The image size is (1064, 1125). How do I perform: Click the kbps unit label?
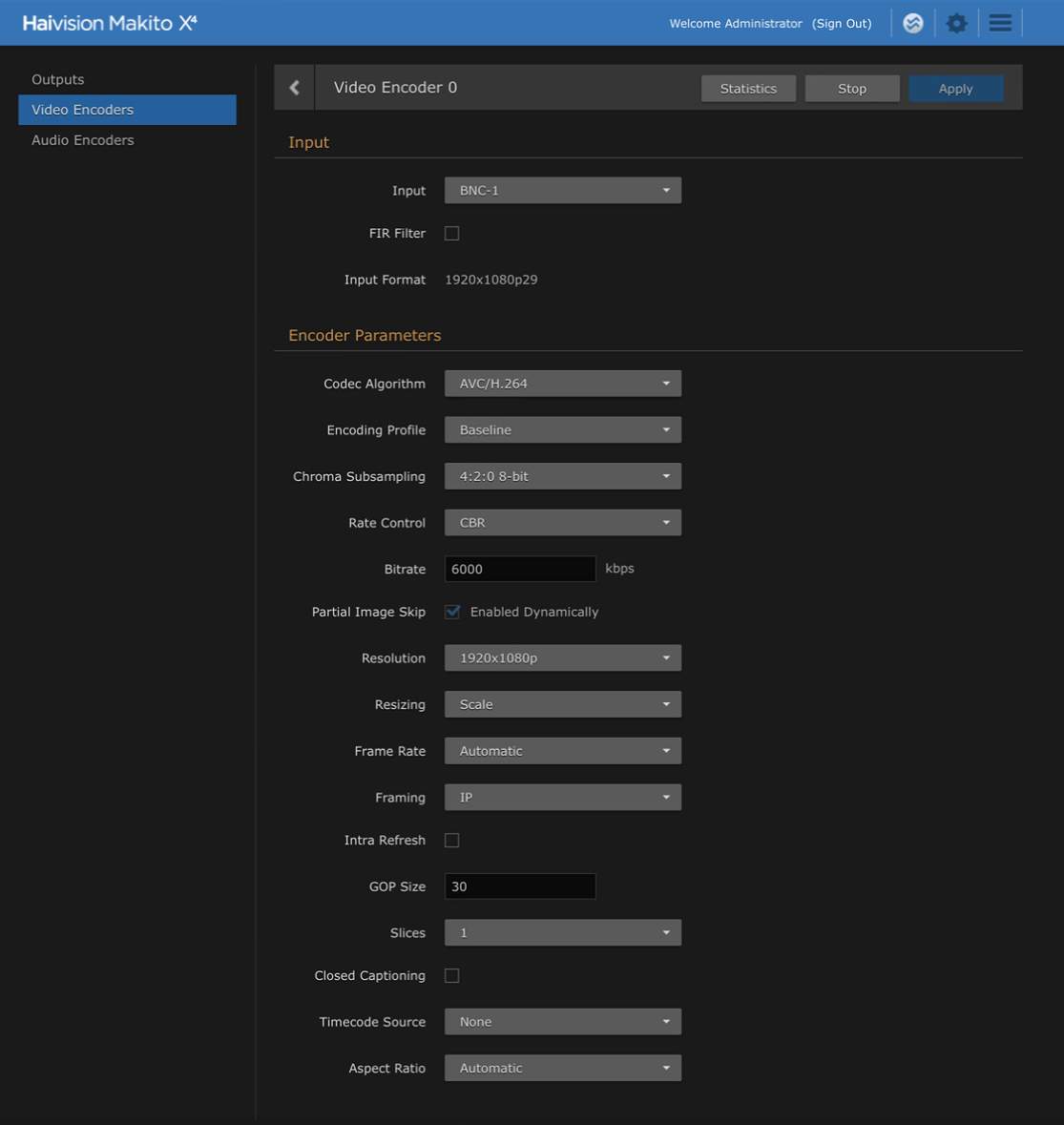coord(620,569)
